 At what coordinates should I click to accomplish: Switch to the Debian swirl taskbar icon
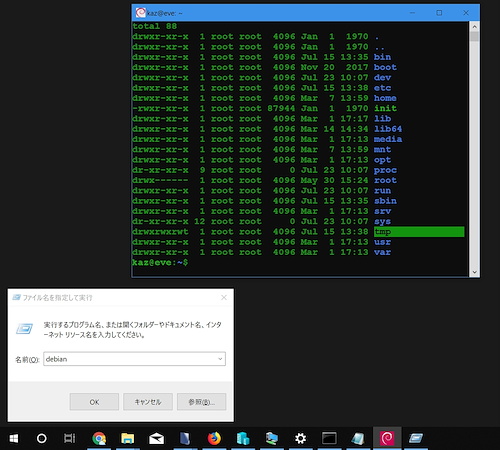coord(387,438)
